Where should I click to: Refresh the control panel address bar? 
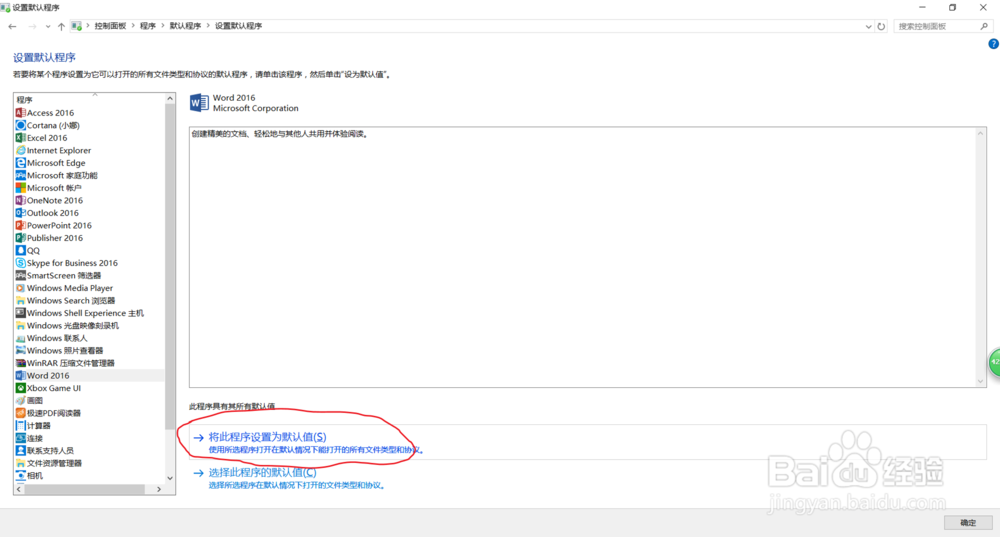coord(881,26)
